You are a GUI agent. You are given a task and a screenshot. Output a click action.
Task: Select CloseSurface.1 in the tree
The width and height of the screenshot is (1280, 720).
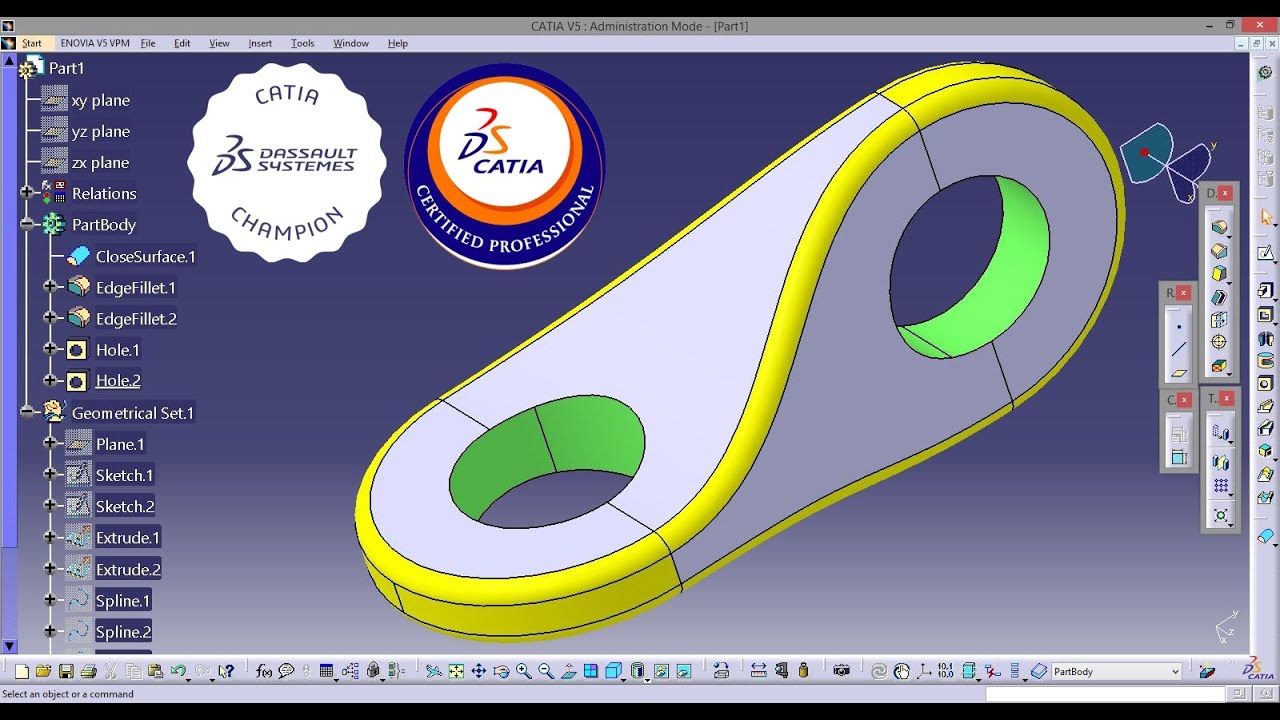146,256
